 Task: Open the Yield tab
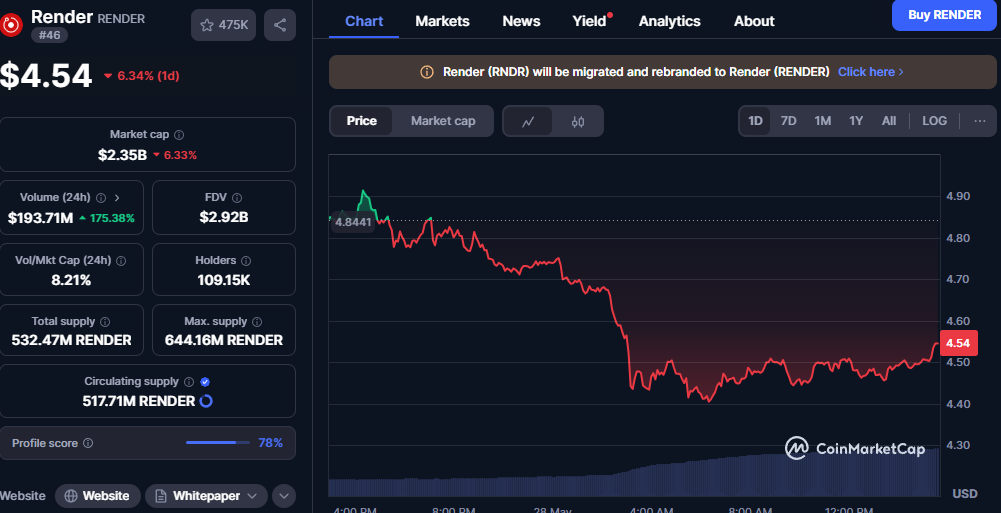[589, 21]
